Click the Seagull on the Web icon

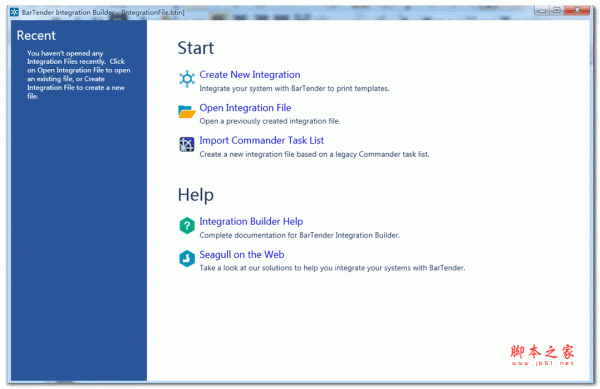[x=187, y=259]
